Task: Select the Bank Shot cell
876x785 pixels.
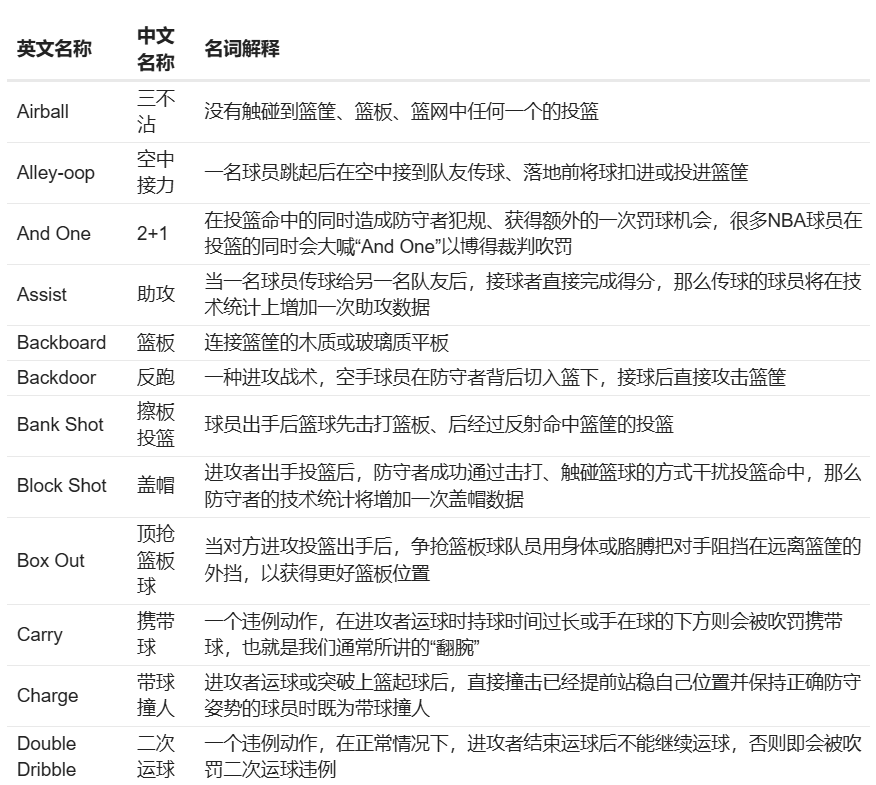Action: [60, 425]
